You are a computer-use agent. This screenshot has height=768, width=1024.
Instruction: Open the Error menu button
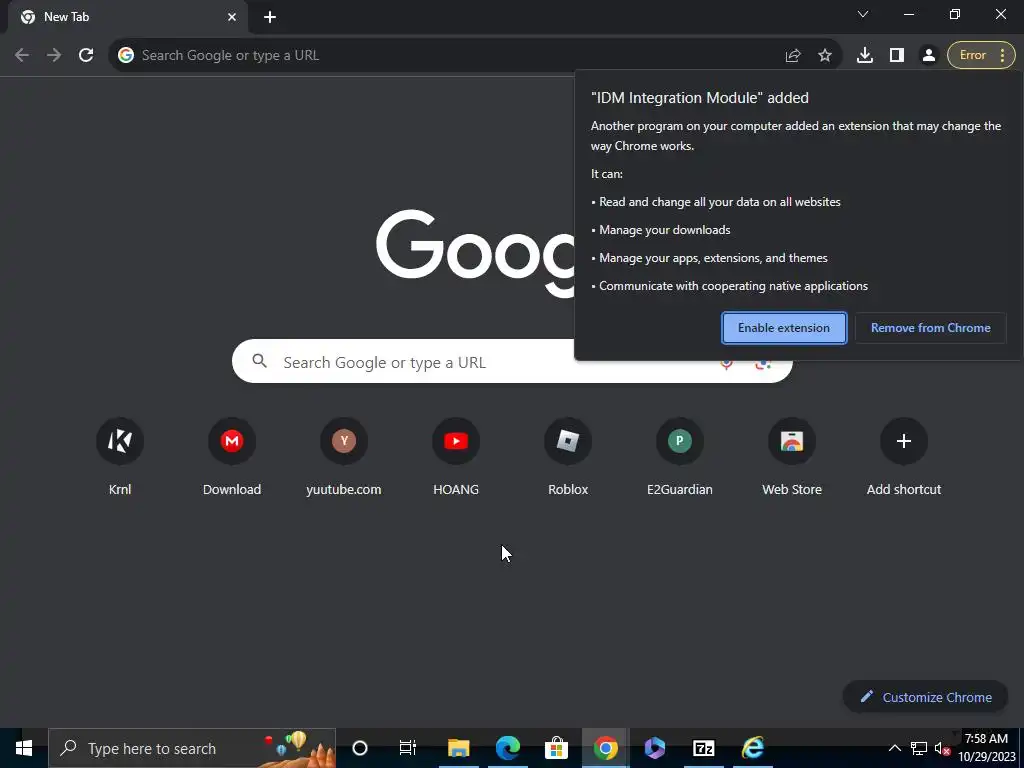[x=981, y=56]
